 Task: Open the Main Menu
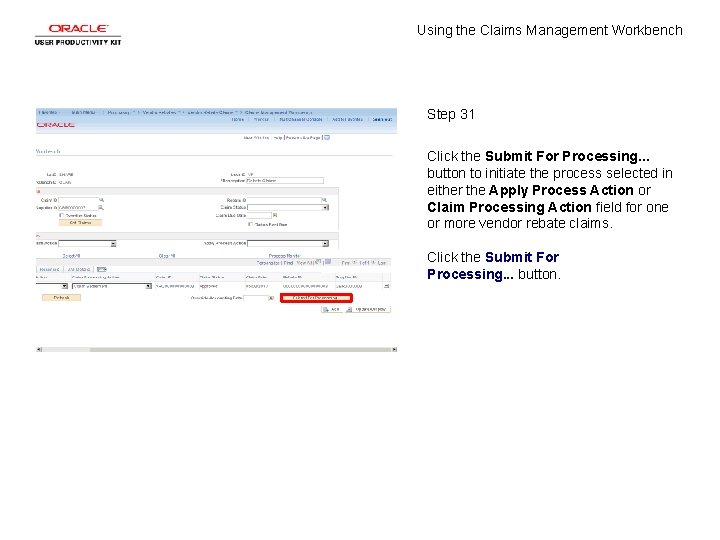(83, 112)
